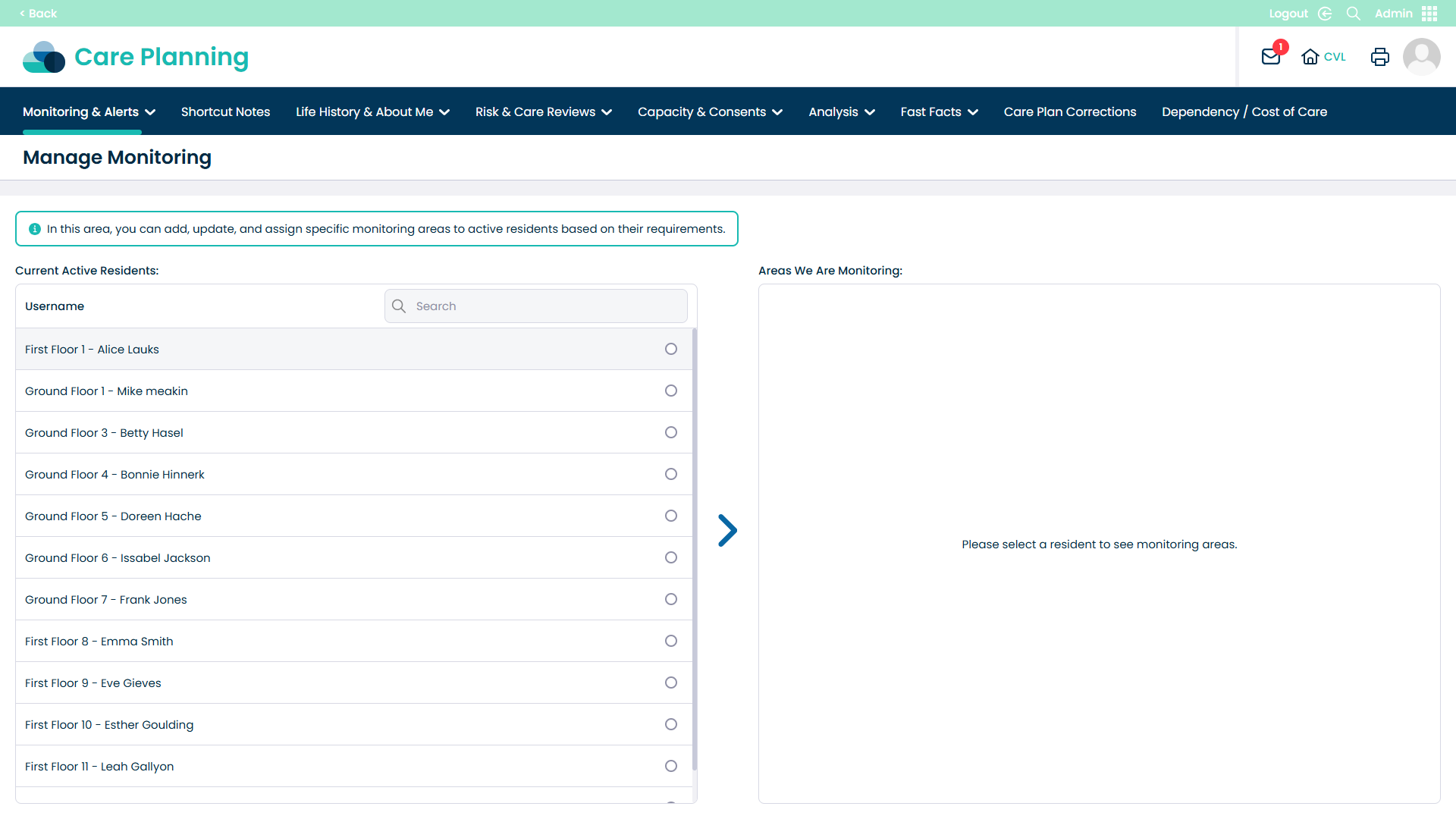
Task: Go to Care Plan Corrections
Action: point(1069,111)
